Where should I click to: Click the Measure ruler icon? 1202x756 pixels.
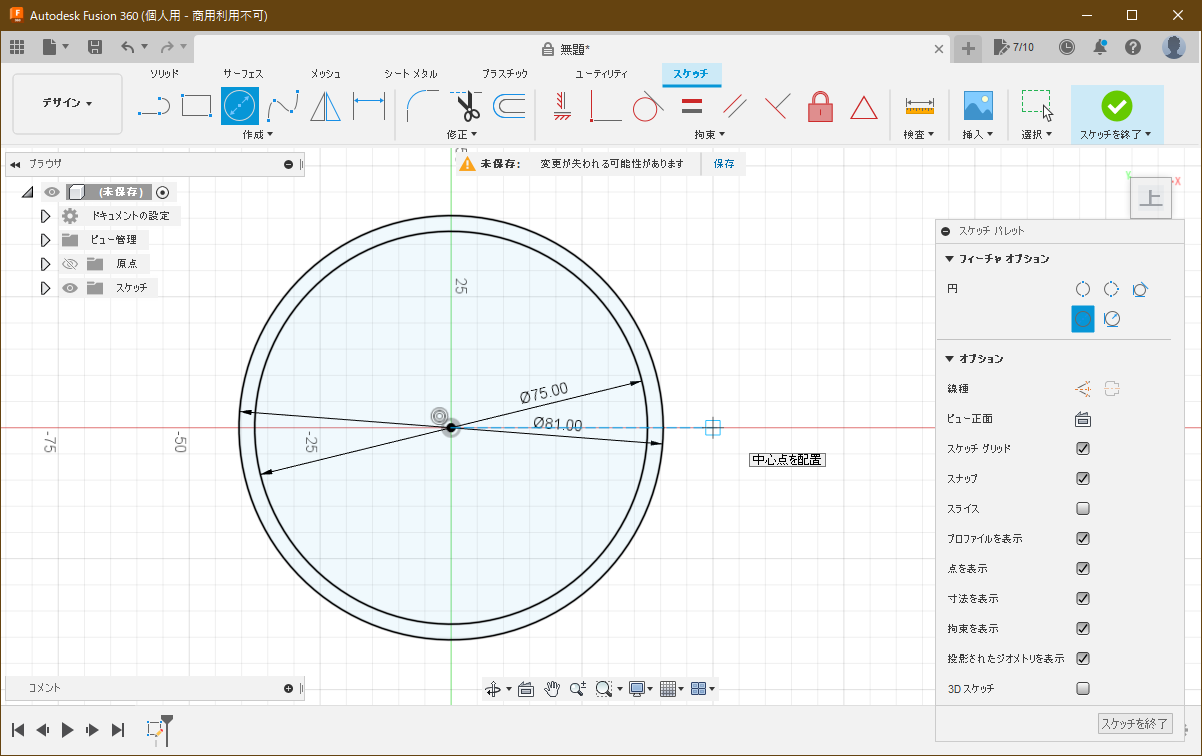(919, 105)
